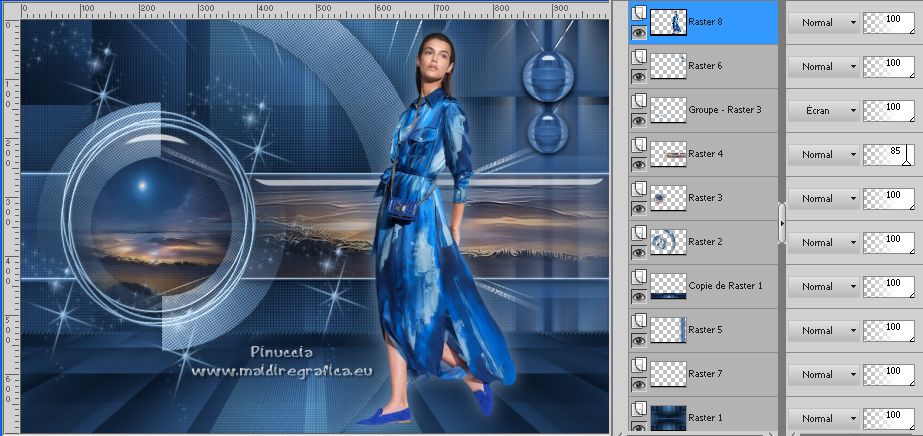Select the Copie de Raster 1 thumbnail

point(668,286)
